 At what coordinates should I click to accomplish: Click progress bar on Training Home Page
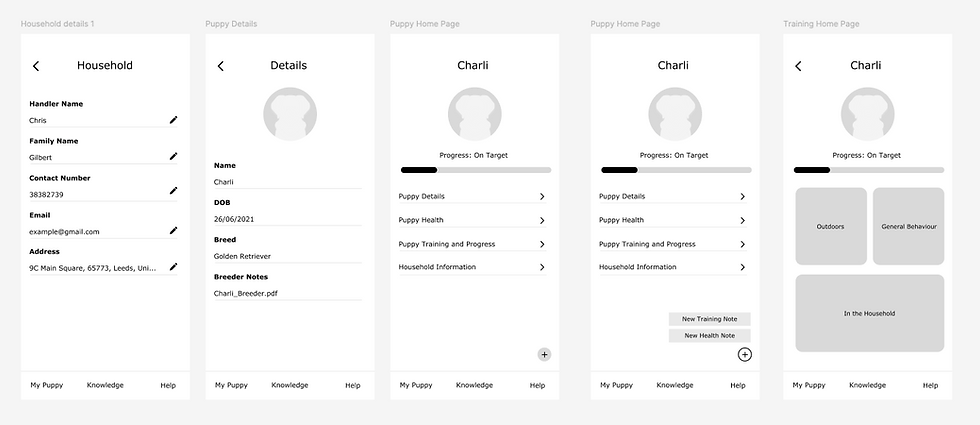coord(868,170)
